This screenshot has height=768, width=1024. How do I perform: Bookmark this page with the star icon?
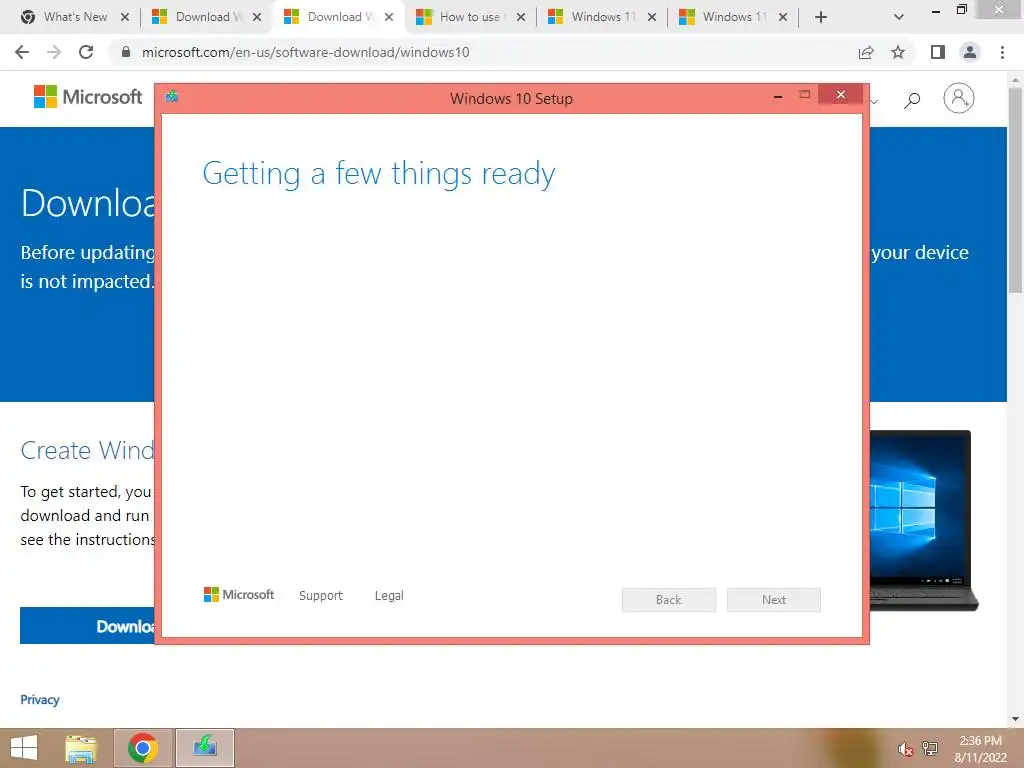point(898,52)
